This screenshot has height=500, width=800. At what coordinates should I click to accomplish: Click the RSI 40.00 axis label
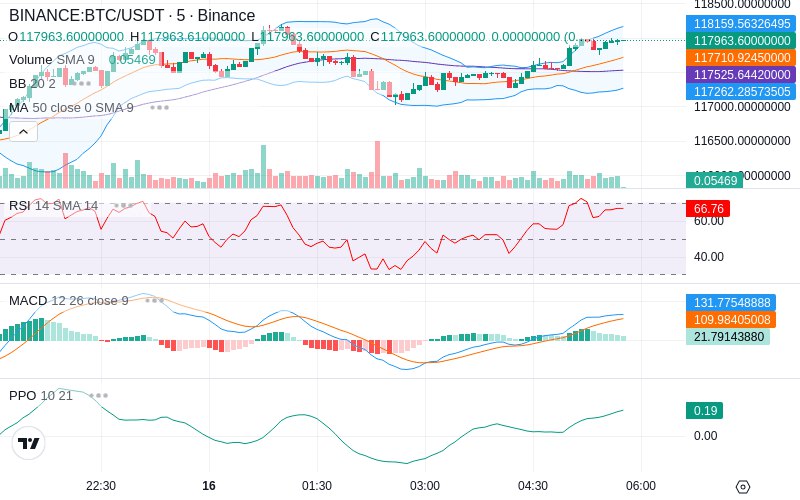tap(709, 257)
